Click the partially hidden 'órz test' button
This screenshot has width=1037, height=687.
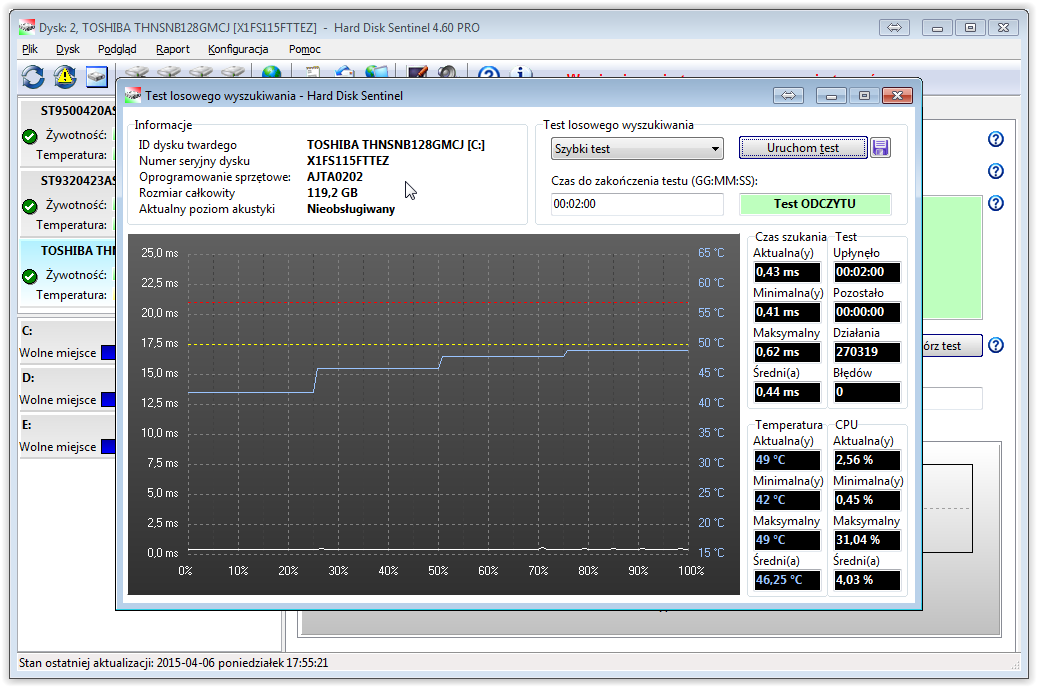pos(951,346)
